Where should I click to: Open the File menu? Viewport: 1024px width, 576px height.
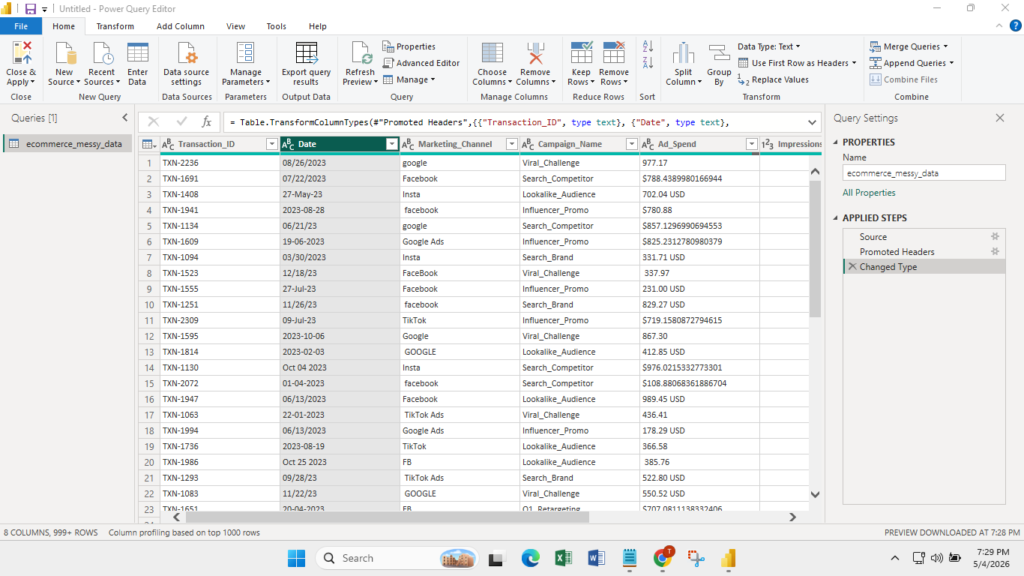(x=21, y=26)
